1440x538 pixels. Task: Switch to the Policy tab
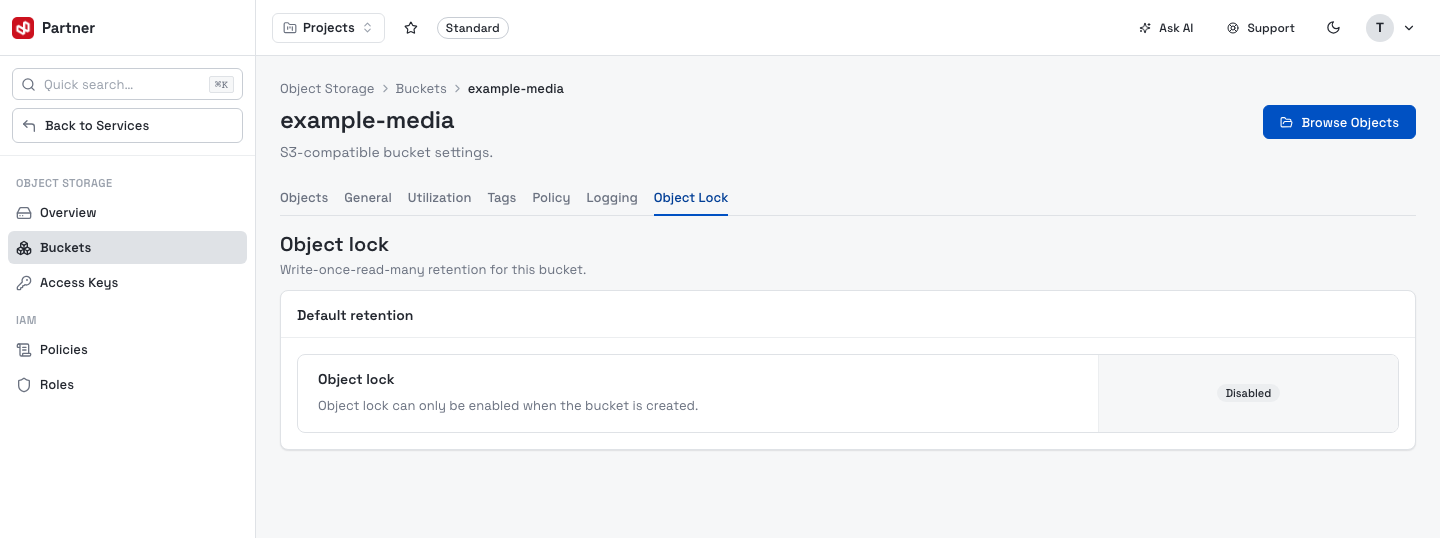click(551, 198)
